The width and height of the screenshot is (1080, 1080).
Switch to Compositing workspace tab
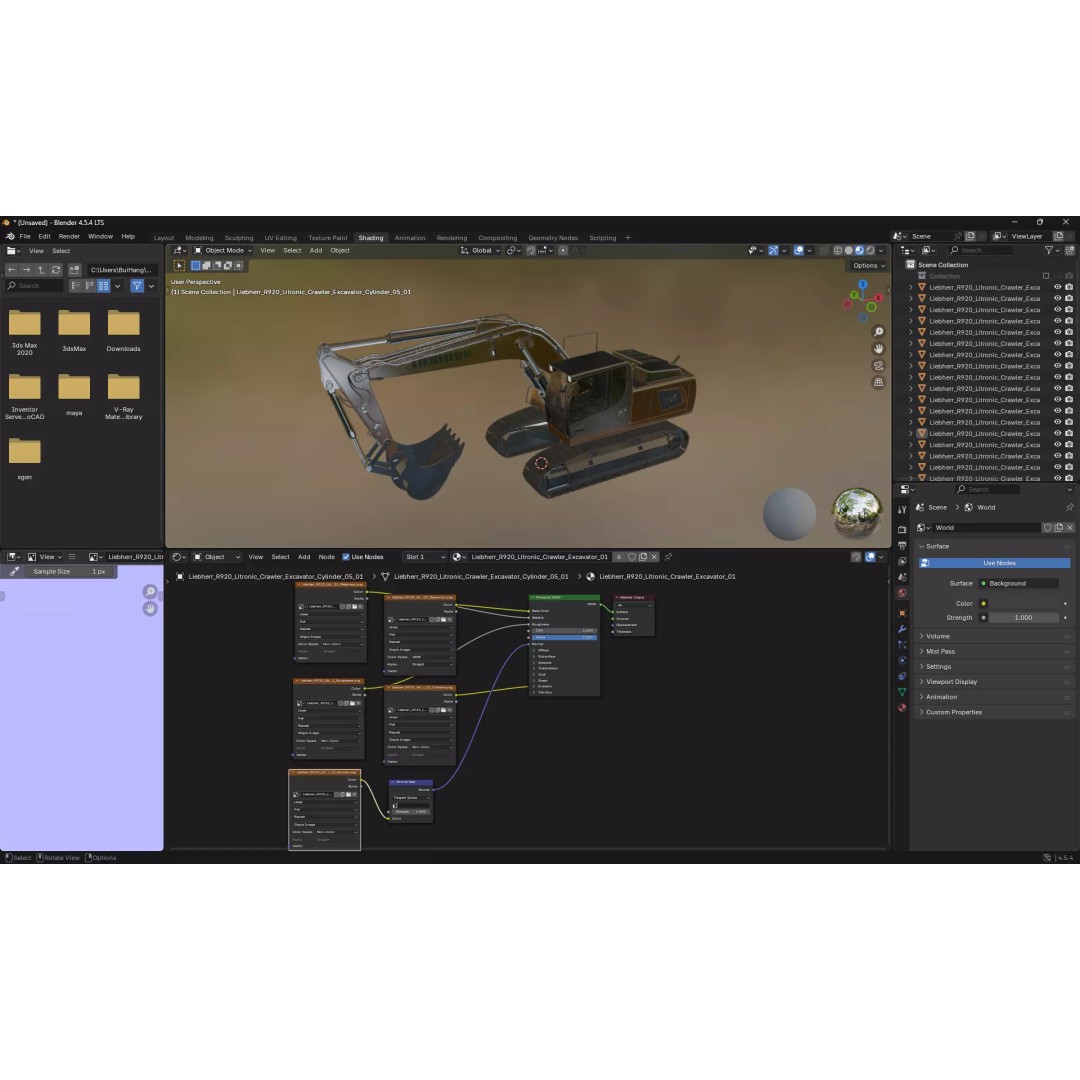tap(497, 238)
